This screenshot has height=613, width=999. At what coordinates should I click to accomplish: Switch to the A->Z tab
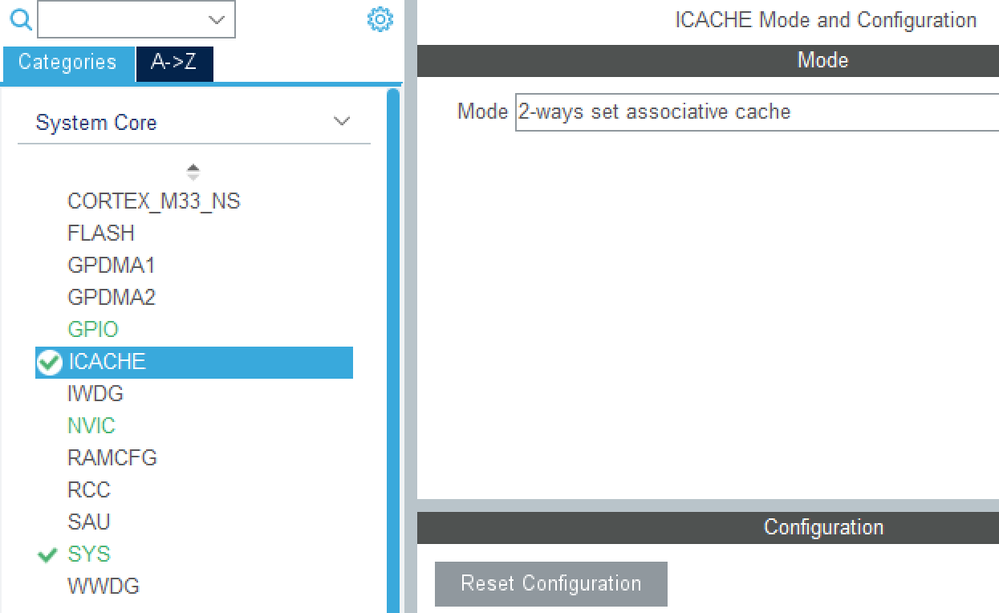click(x=174, y=62)
